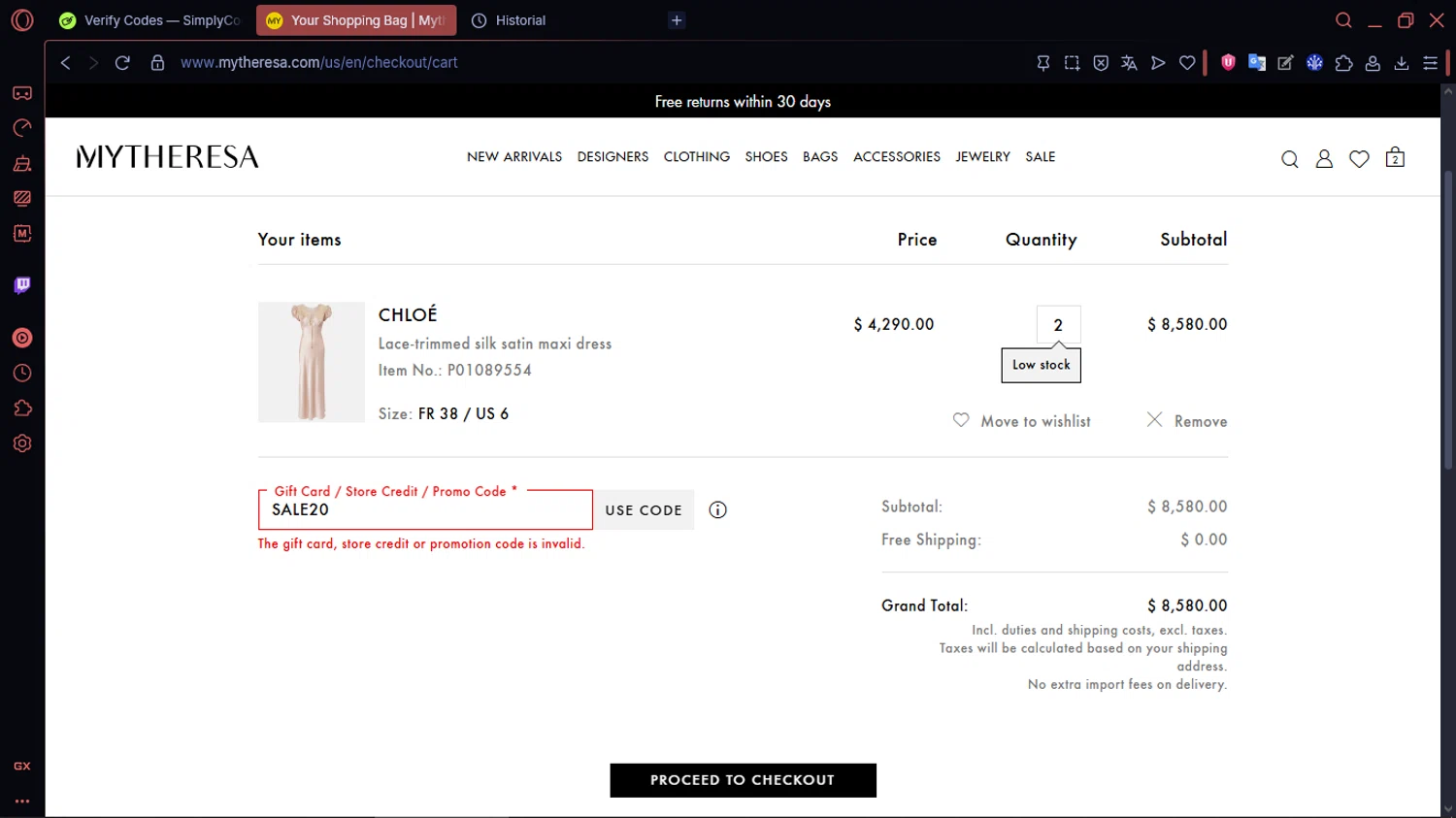
Task: Click the Free returns within 30 days banner
Action: (743, 102)
